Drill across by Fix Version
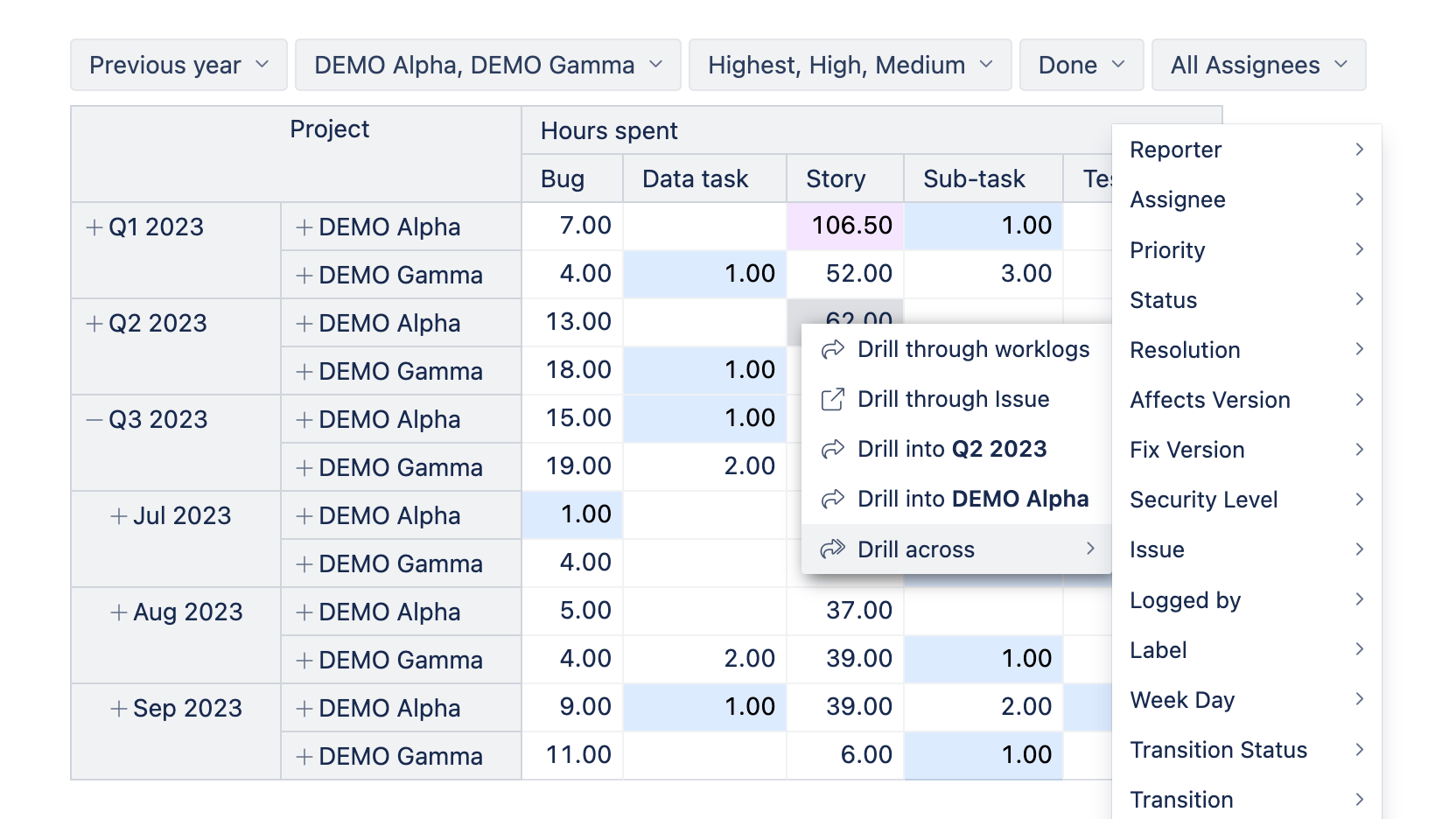This screenshot has height=819, width=1456. pyautogui.click(x=1247, y=450)
